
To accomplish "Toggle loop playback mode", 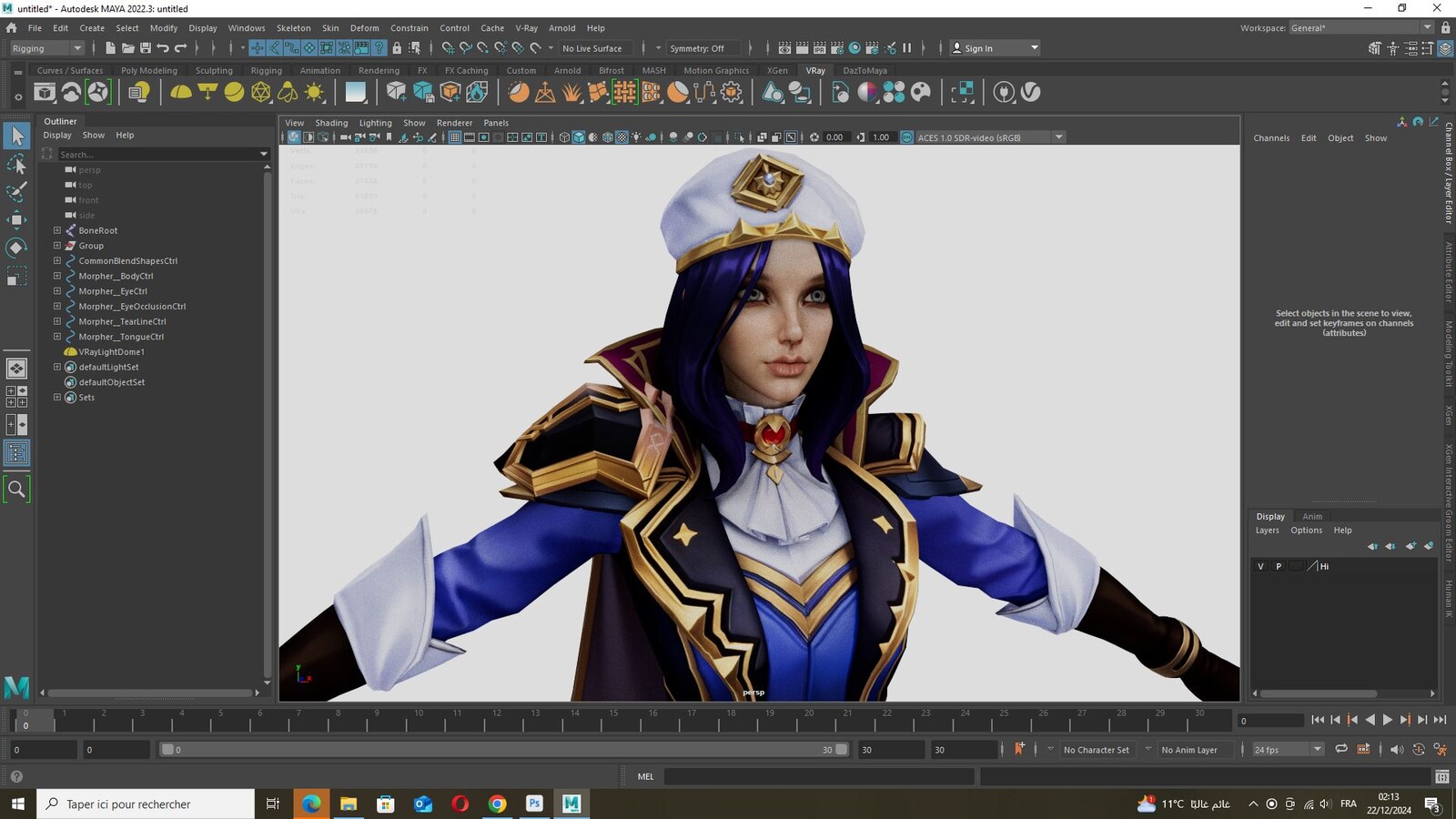I will click(1340, 749).
